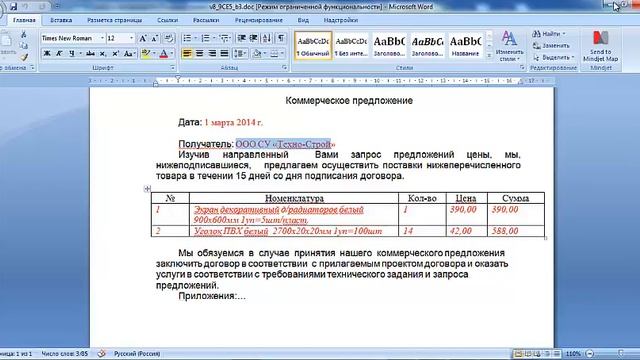Click the Русский (Россия) language indicator
This screenshot has height=360, width=640.
[x=137, y=353]
